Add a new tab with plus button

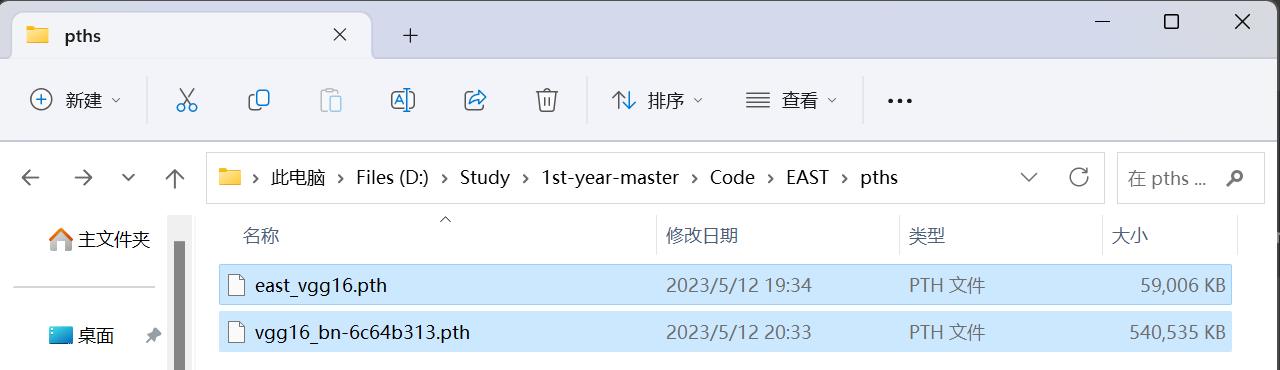(x=410, y=35)
